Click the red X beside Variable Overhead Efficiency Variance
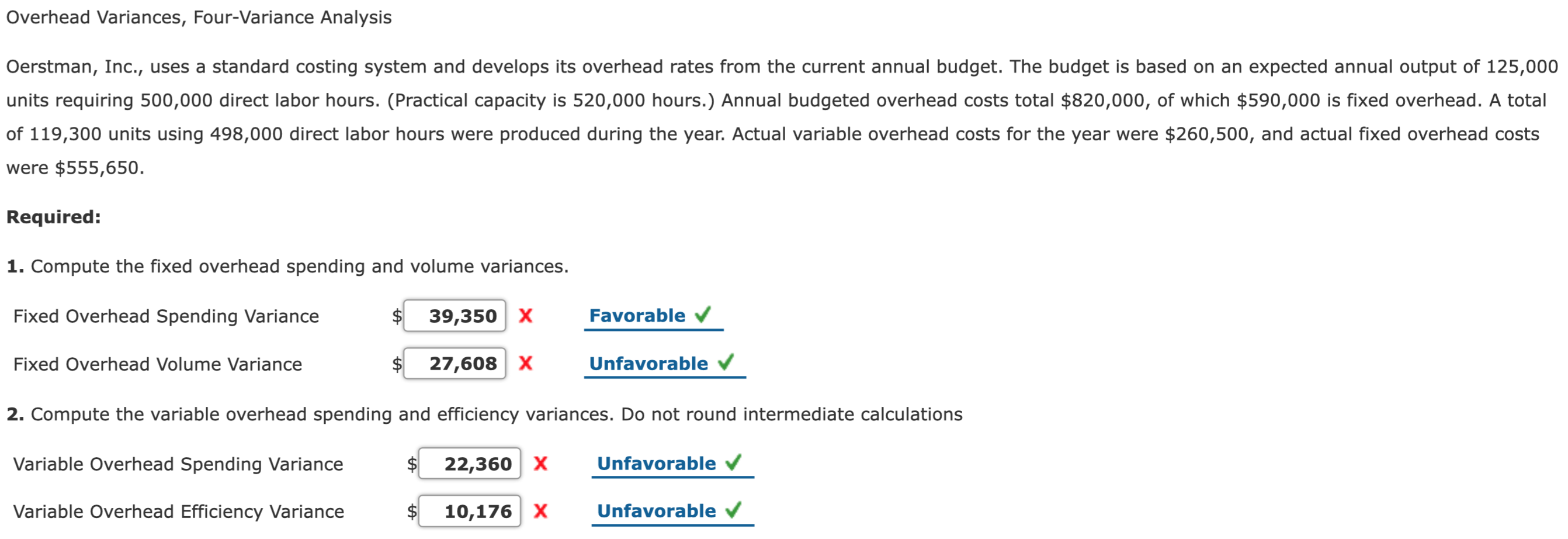This screenshot has height=539, width=1568. pyautogui.click(x=540, y=512)
